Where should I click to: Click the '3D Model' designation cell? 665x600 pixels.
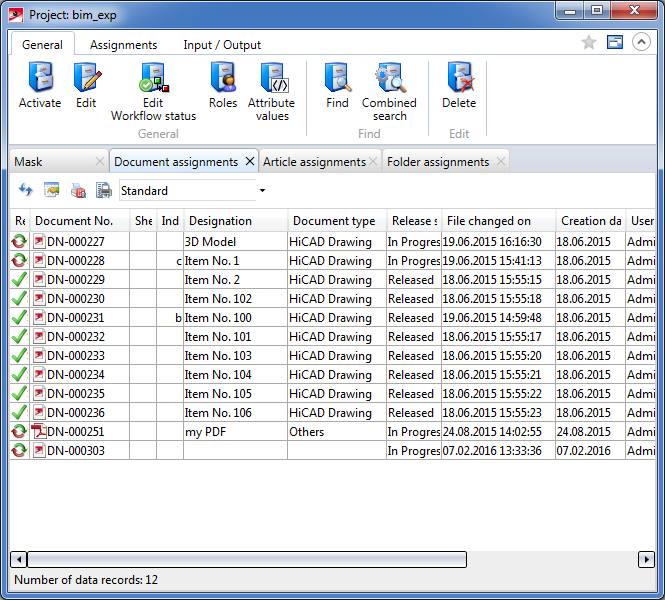(235, 242)
